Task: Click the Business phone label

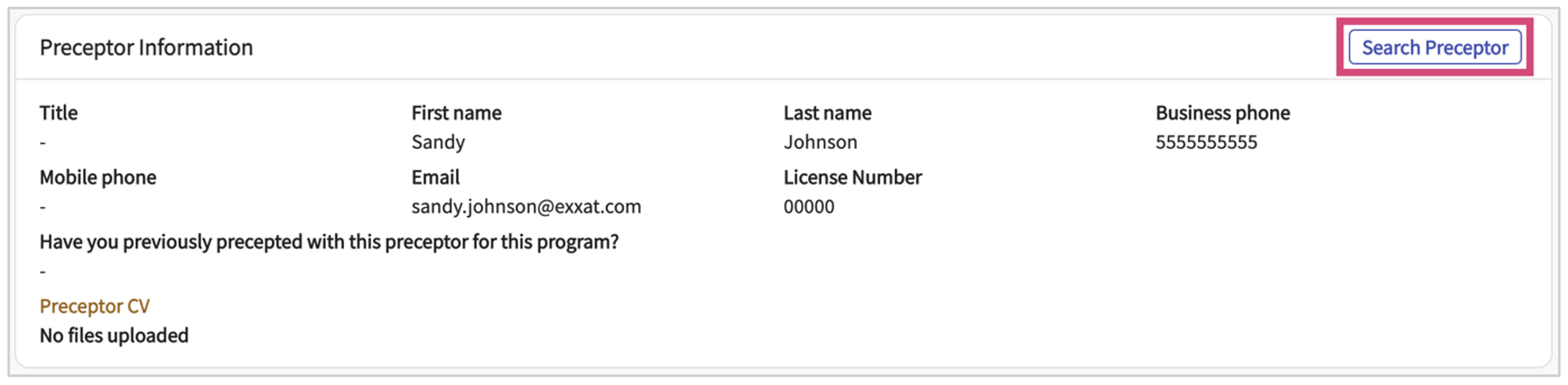Action: click(x=1222, y=113)
